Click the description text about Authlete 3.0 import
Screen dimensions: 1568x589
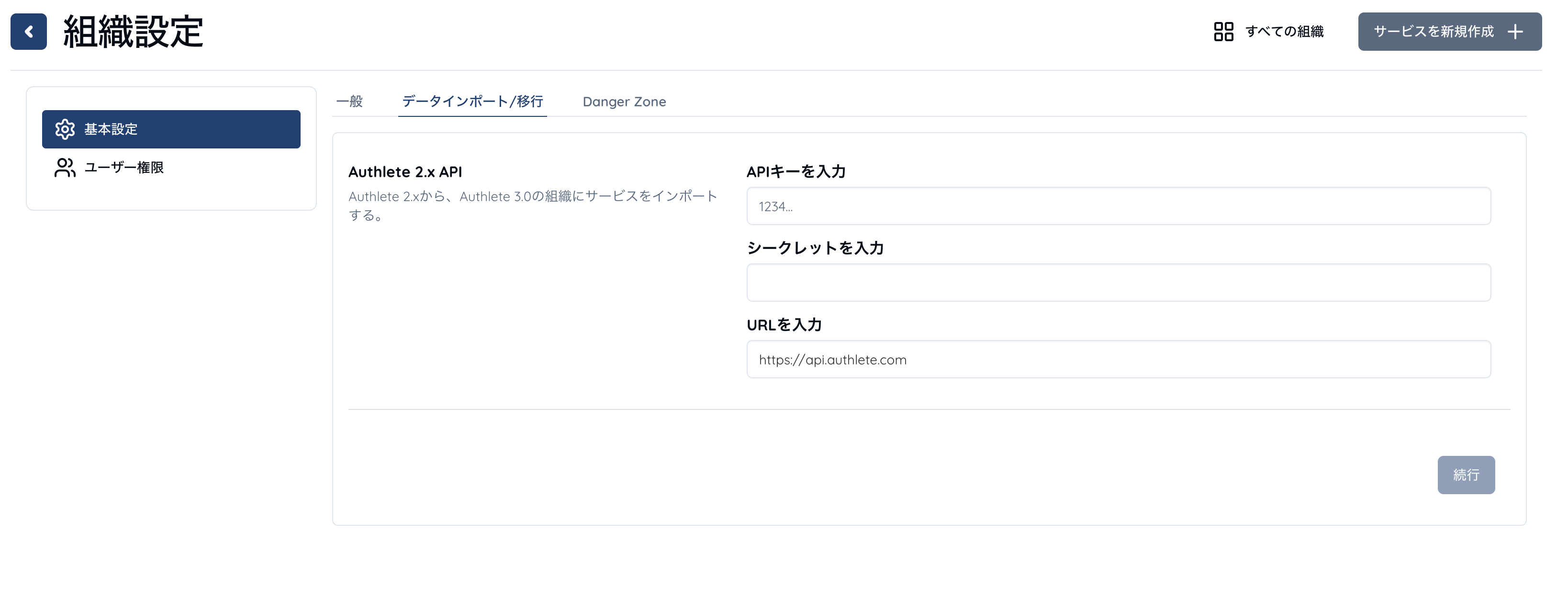pyautogui.click(x=533, y=206)
